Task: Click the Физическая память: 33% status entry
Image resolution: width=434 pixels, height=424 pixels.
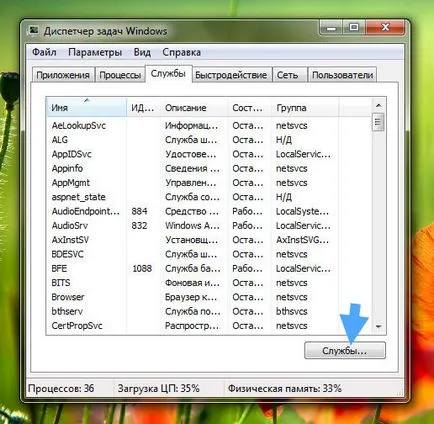Action: point(285,389)
